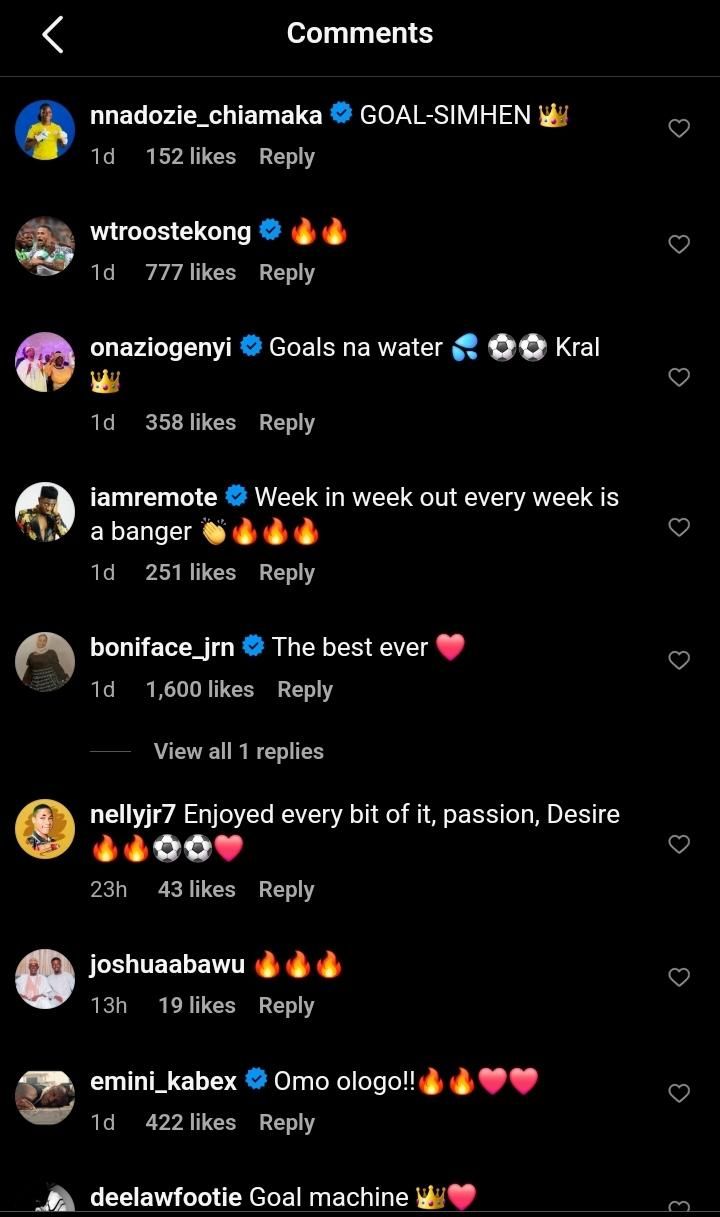The height and width of the screenshot is (1217, 720).
Task: Tap nellyjr7's profile avatar
Action: point(45,829)
